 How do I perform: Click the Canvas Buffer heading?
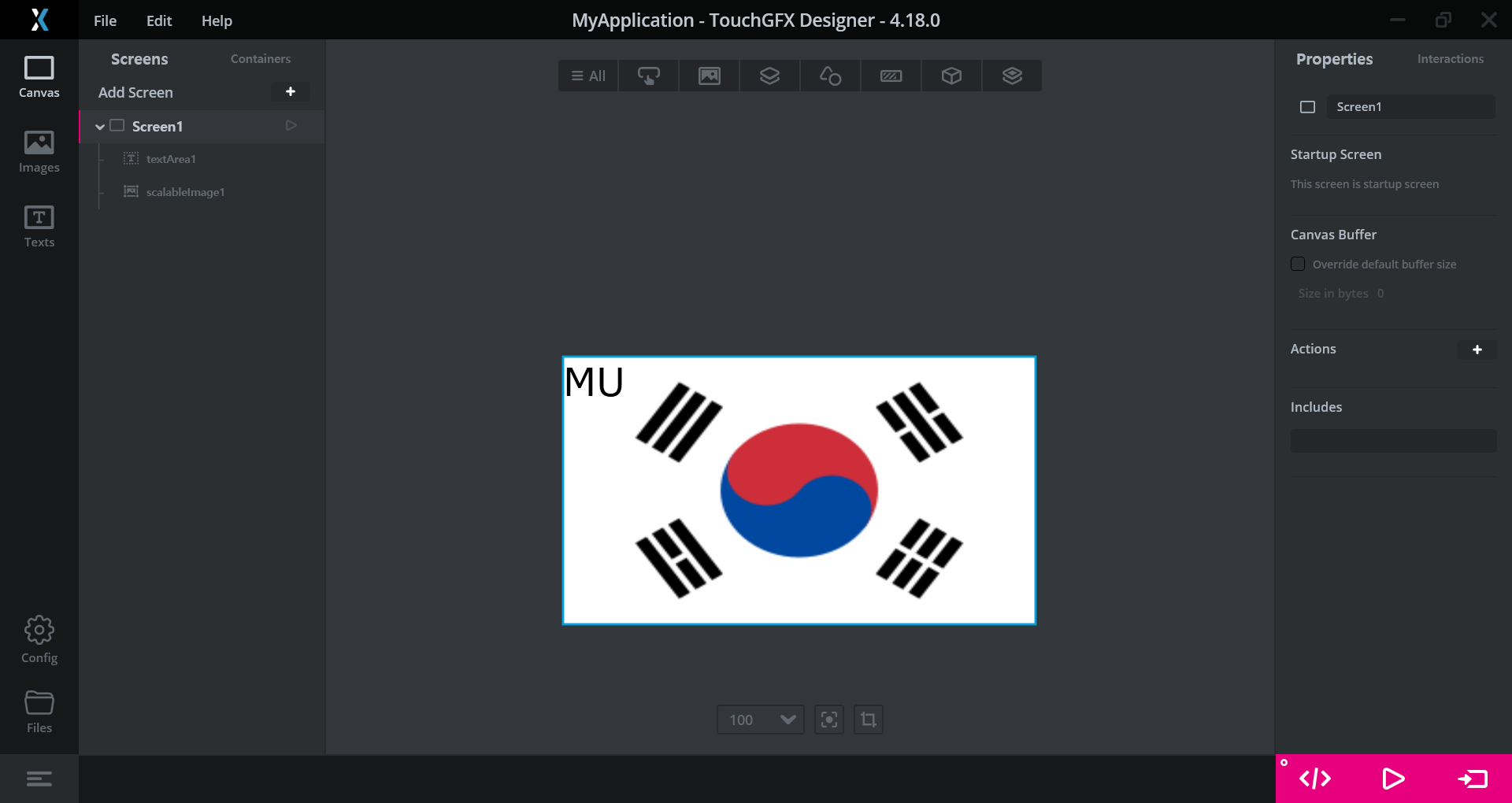coord(1333,235)
